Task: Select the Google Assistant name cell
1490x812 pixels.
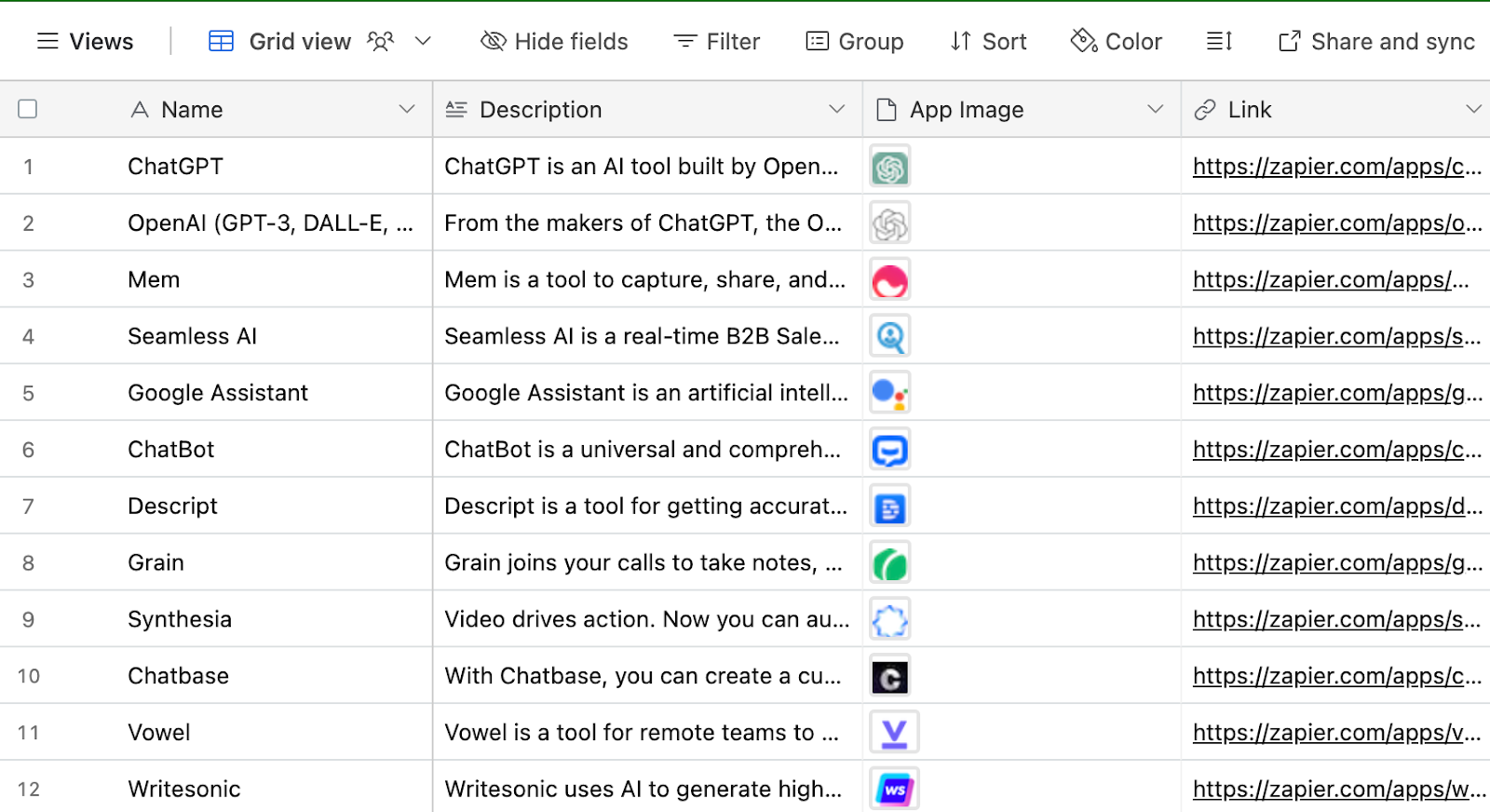Action: tap(218, 393)
